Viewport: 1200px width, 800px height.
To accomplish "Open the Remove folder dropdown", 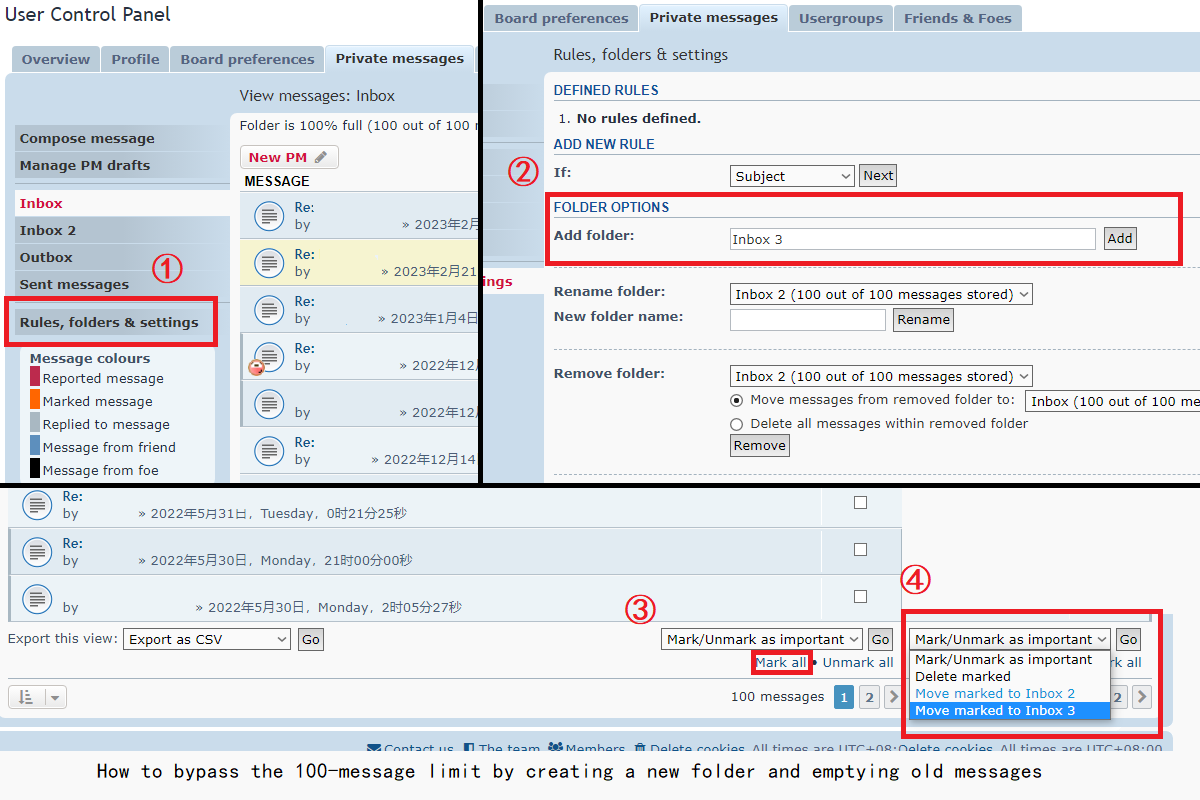I will (x=881, y=377).
